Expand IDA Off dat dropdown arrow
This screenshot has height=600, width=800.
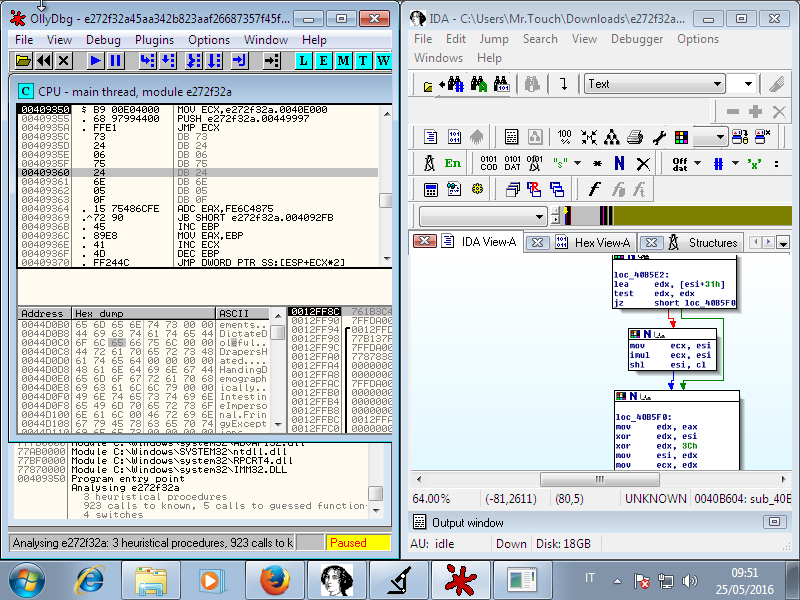pyautogui.click(x=697, y=163)
